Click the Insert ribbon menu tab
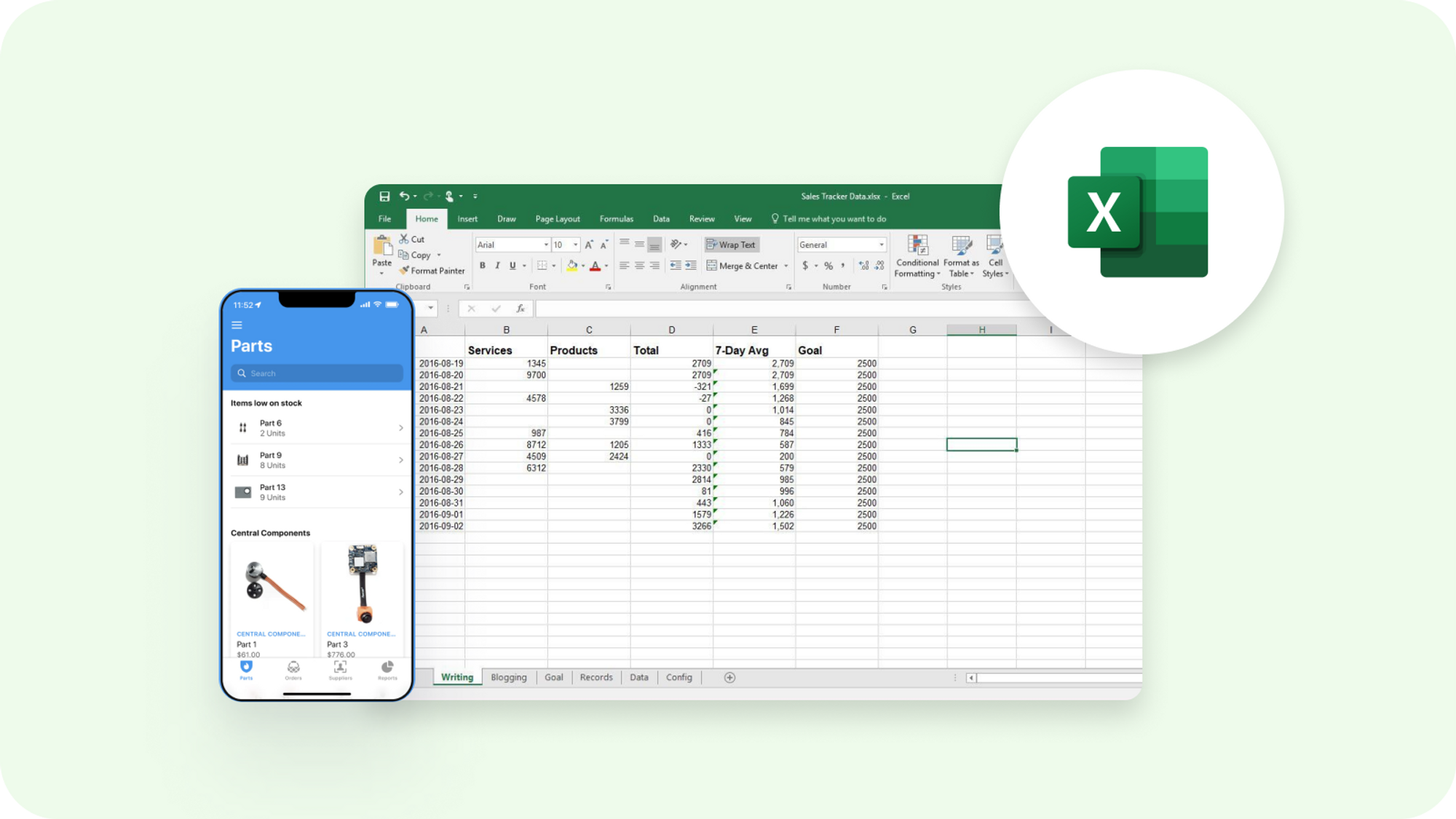 pyautogui.click(x=466, y=218)
